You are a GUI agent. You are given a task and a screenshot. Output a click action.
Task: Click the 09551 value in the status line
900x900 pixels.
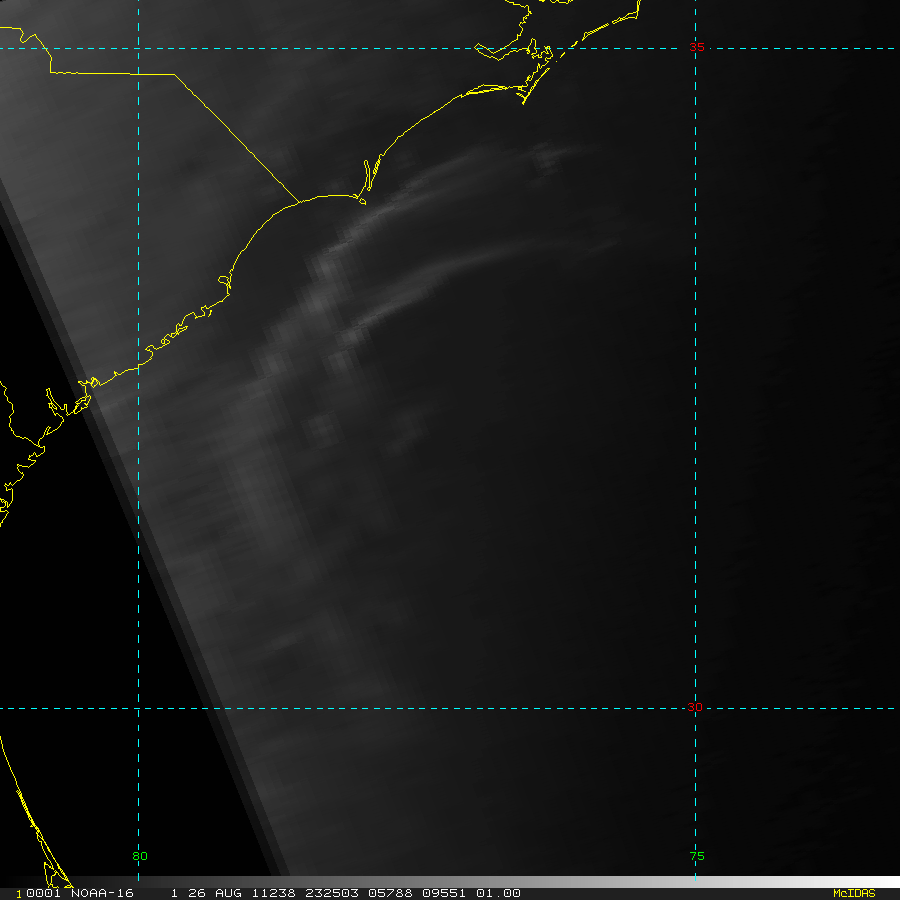pos(444,893)
